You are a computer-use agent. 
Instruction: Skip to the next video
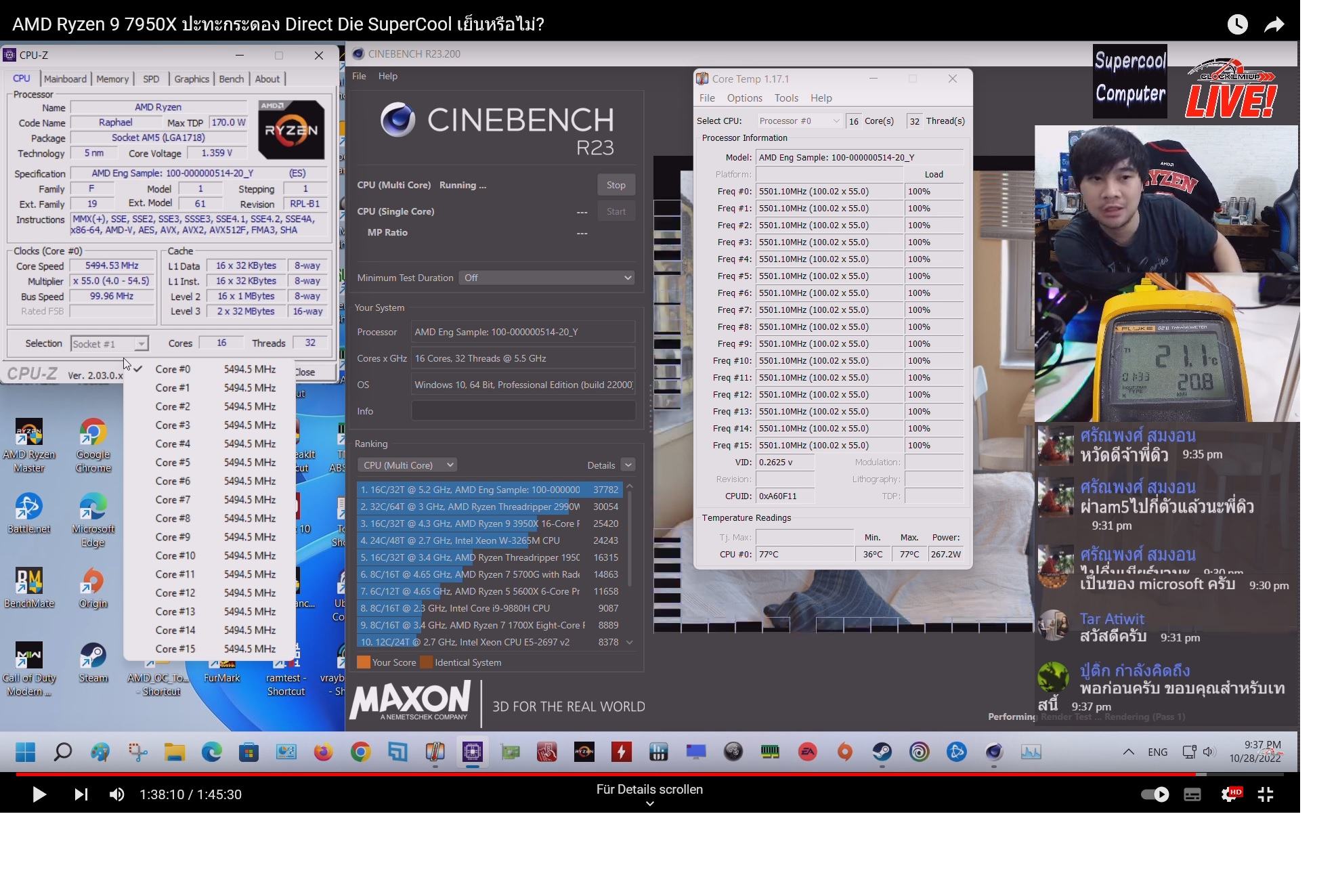tap(81, 794)
